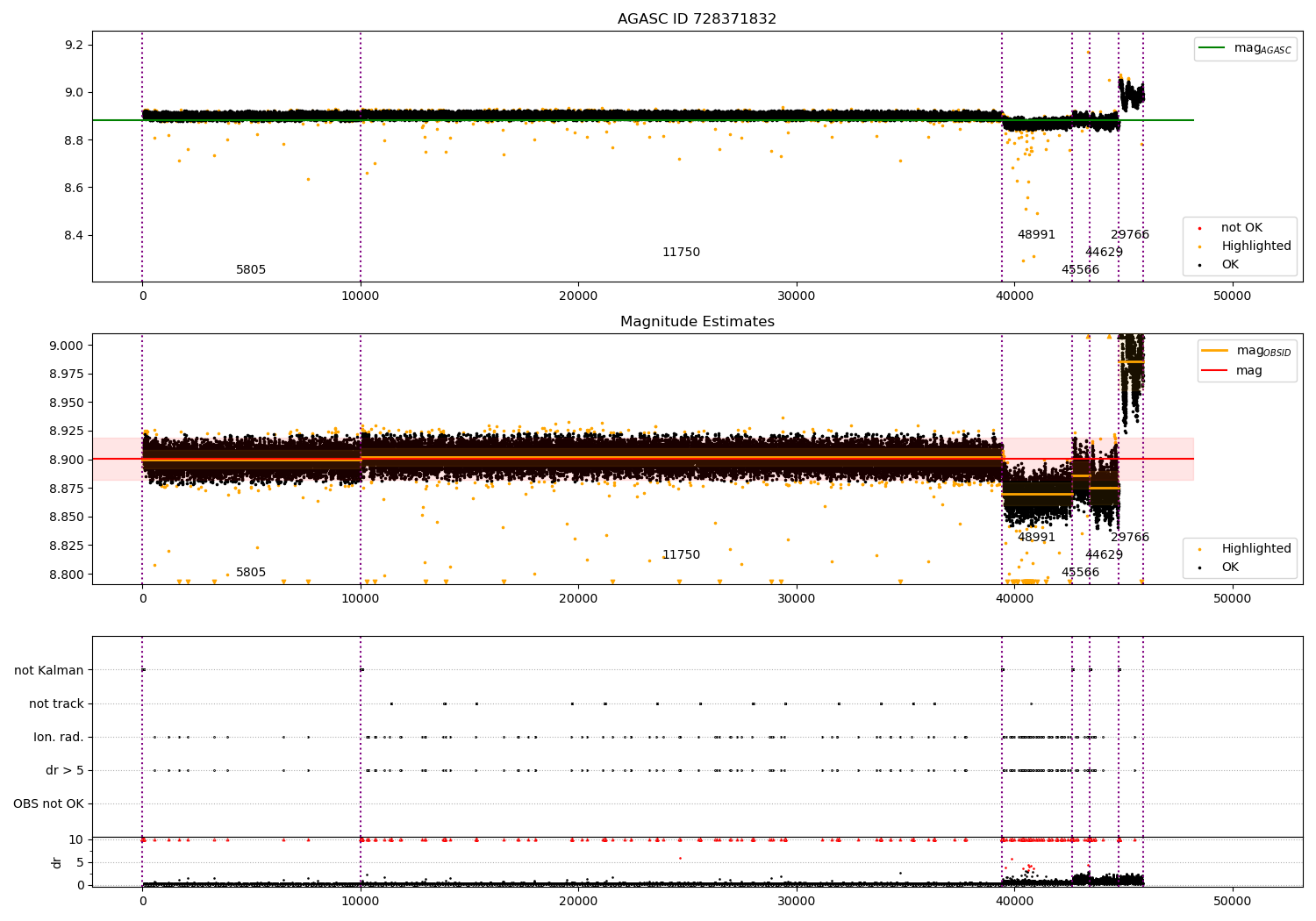Image resolution: width=1316 pixels, height=921 pixels.
Task: Click the 'OK' legend entry in the Magnitude Estimates plot
Action: pos(1219,568)
